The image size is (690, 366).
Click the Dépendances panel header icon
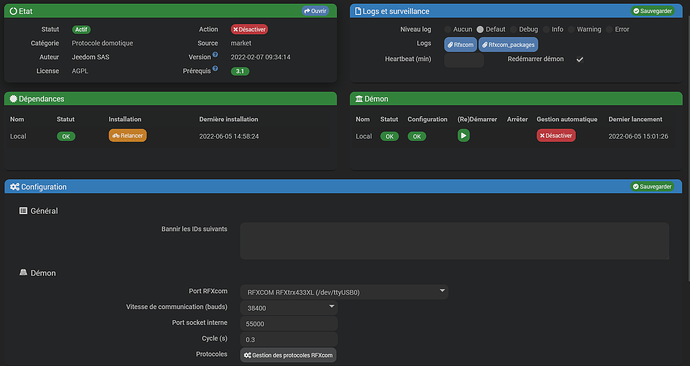click(x=13, y=99)
